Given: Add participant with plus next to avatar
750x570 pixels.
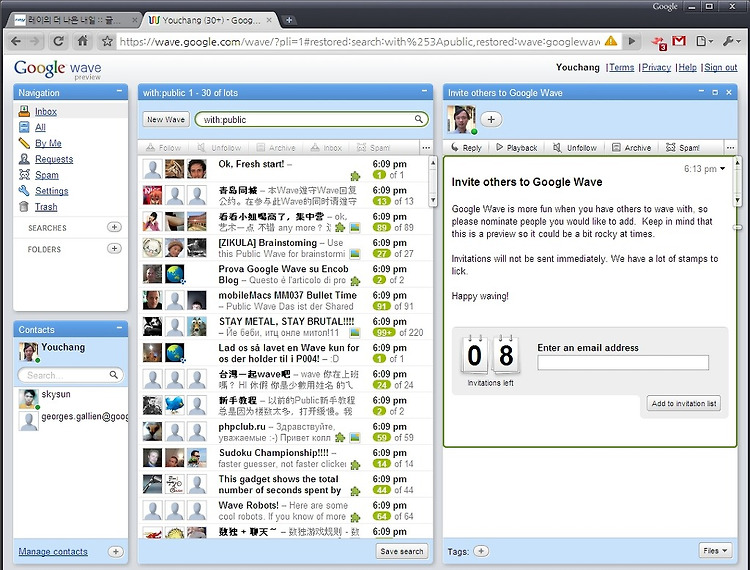Looking at the screenshot, I should [x=491, y=119].
